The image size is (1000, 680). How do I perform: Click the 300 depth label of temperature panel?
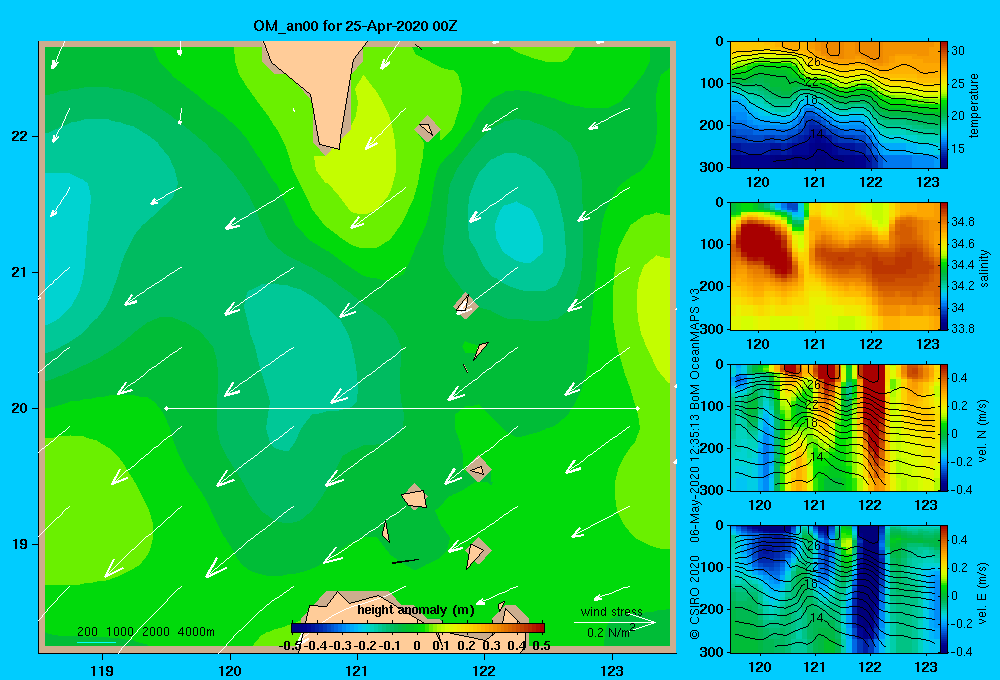(x=712, y=167)
